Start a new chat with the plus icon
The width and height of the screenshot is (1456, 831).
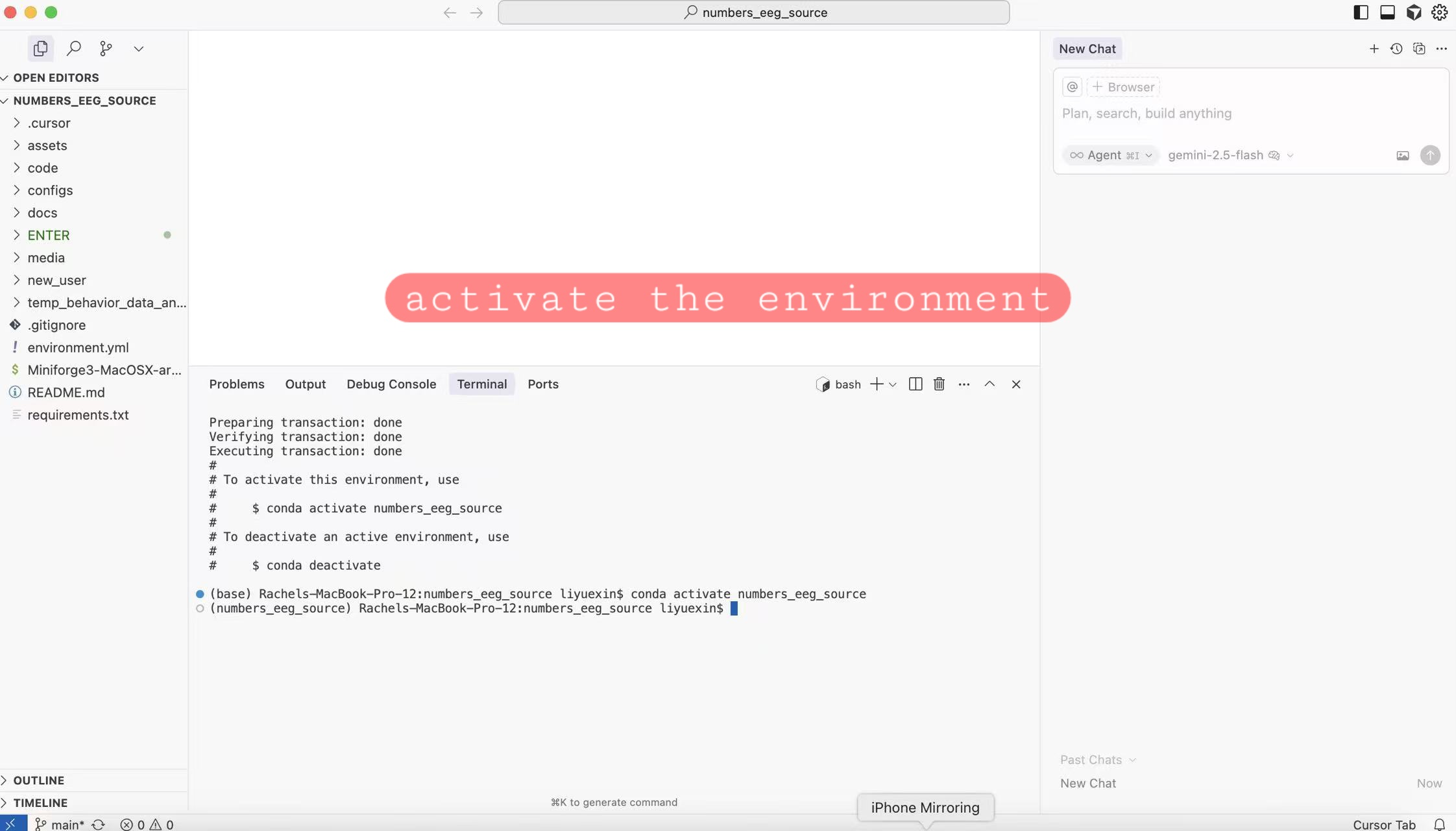click(1373, 48)
